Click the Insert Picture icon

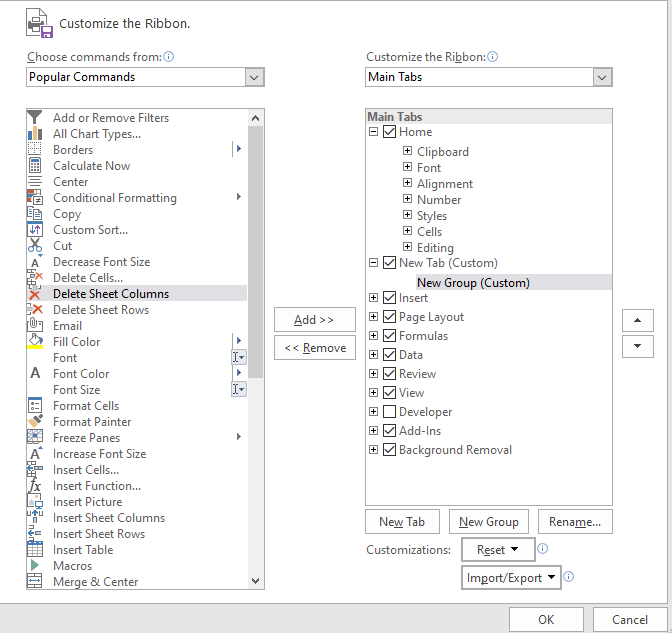(35, 501)
